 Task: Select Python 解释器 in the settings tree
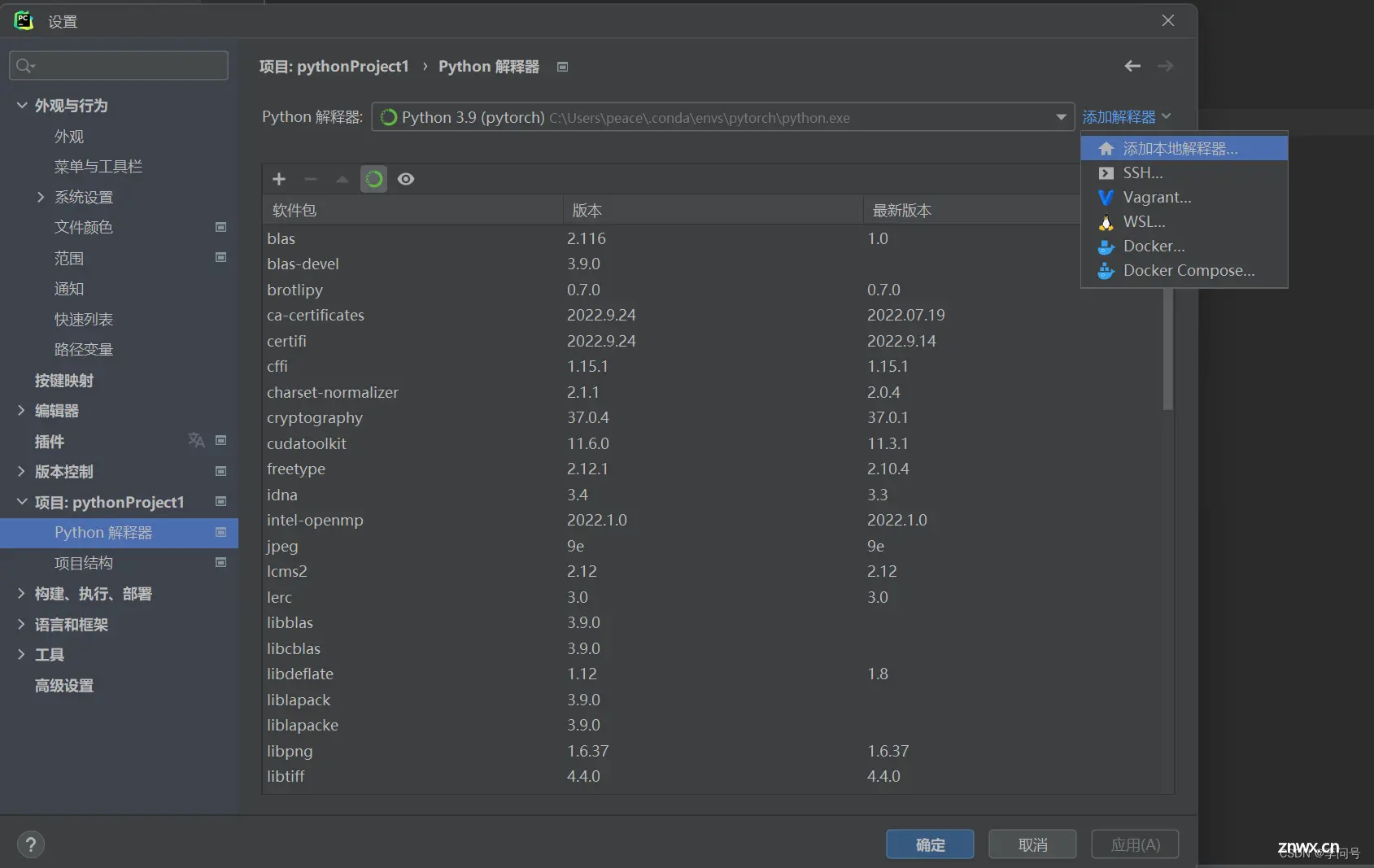[x=119, y=532]
